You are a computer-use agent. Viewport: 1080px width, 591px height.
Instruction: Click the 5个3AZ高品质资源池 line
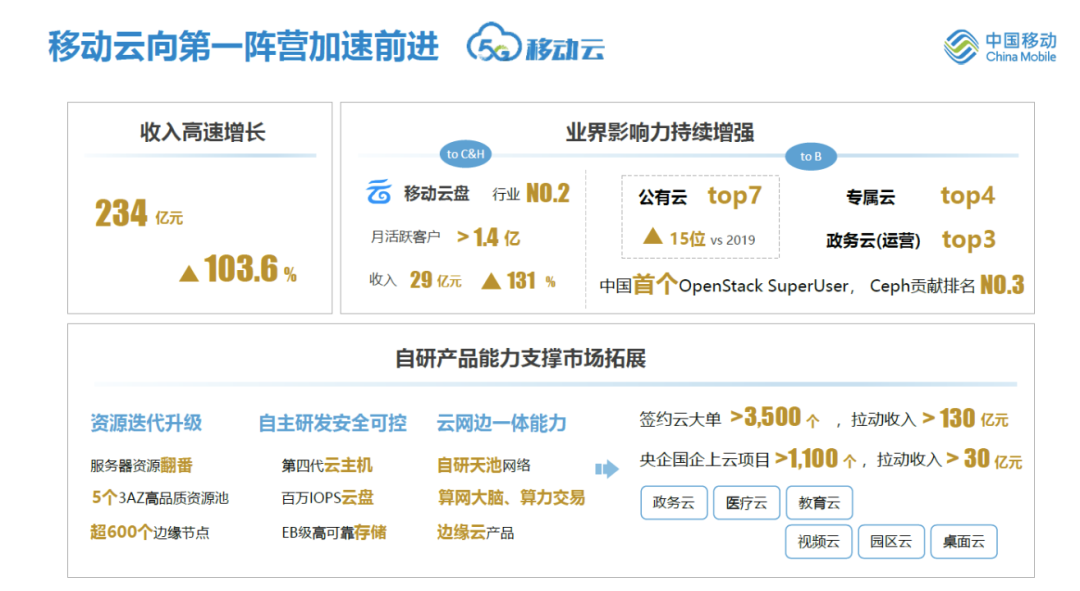point(160,498)
